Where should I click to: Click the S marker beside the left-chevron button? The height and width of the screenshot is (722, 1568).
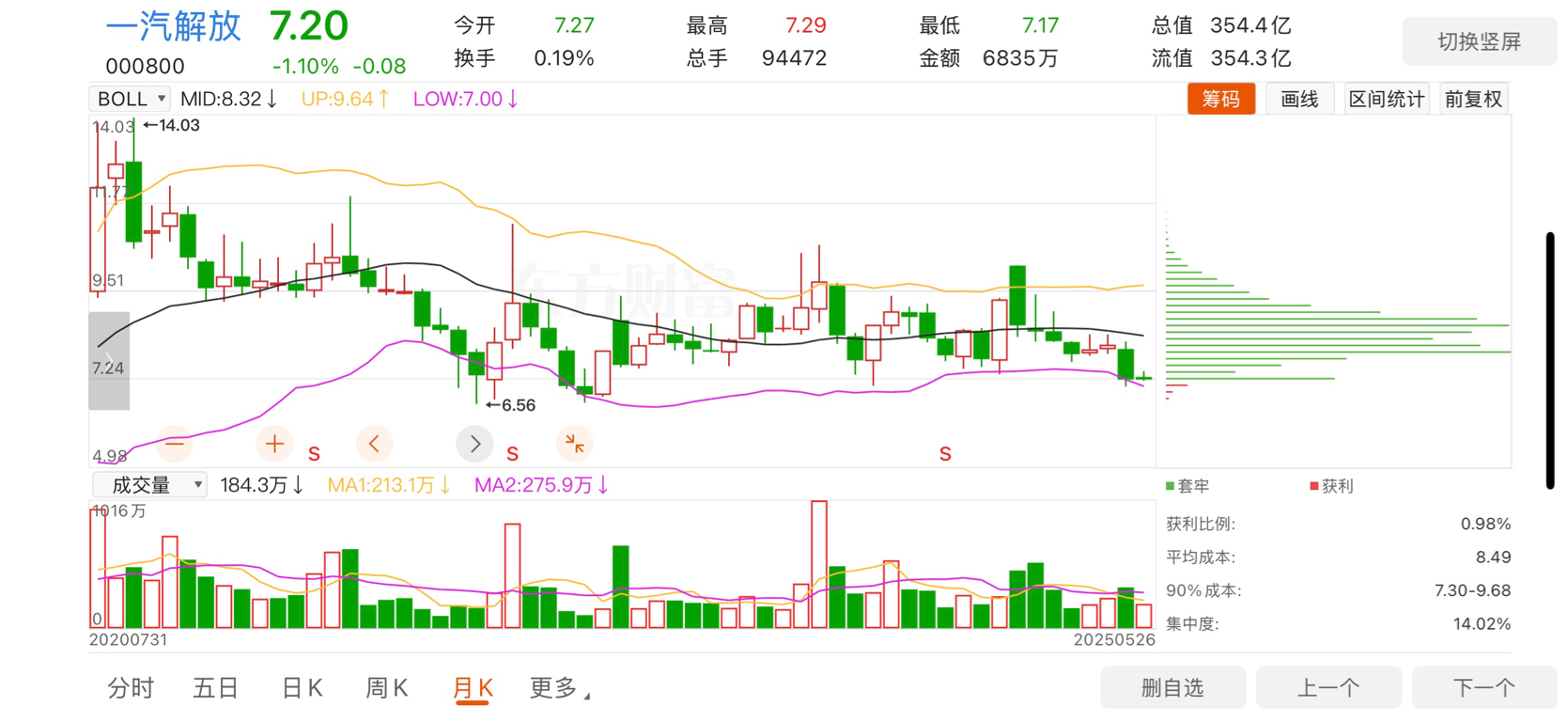click(x=314, y=454)
